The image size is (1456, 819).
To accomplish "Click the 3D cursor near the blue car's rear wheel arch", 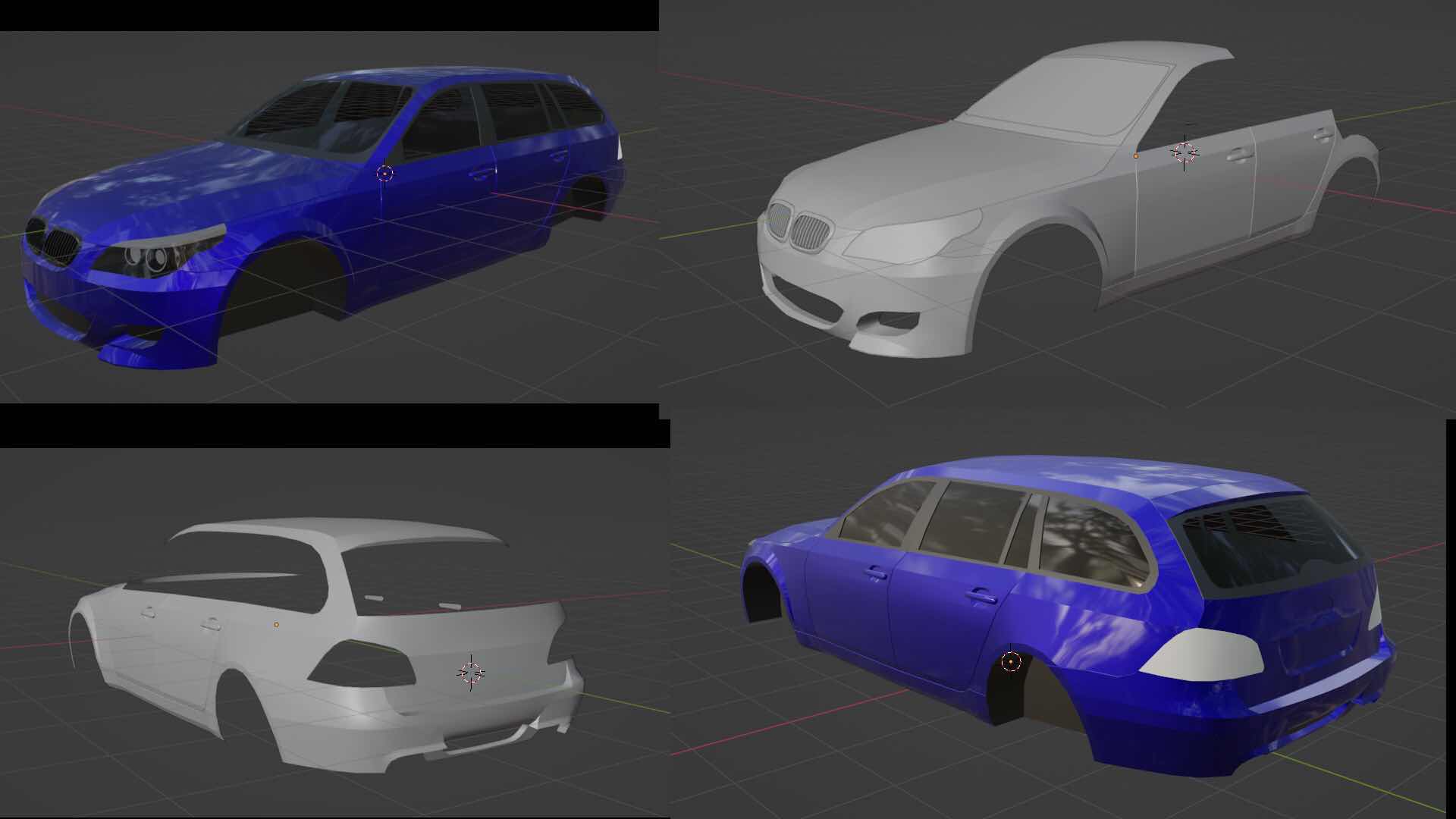I will (x=1011, y=662).
